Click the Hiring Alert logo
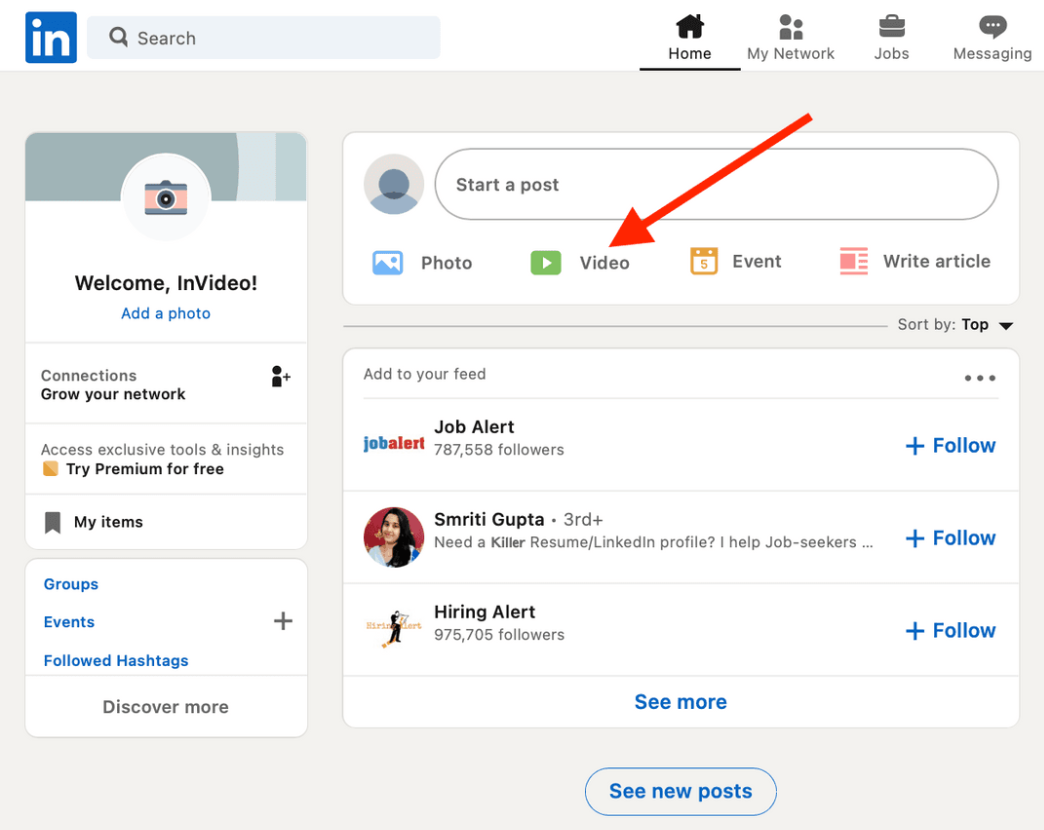Image resolution: width=1044 pixels, height=830 pixels. (393, 628)
